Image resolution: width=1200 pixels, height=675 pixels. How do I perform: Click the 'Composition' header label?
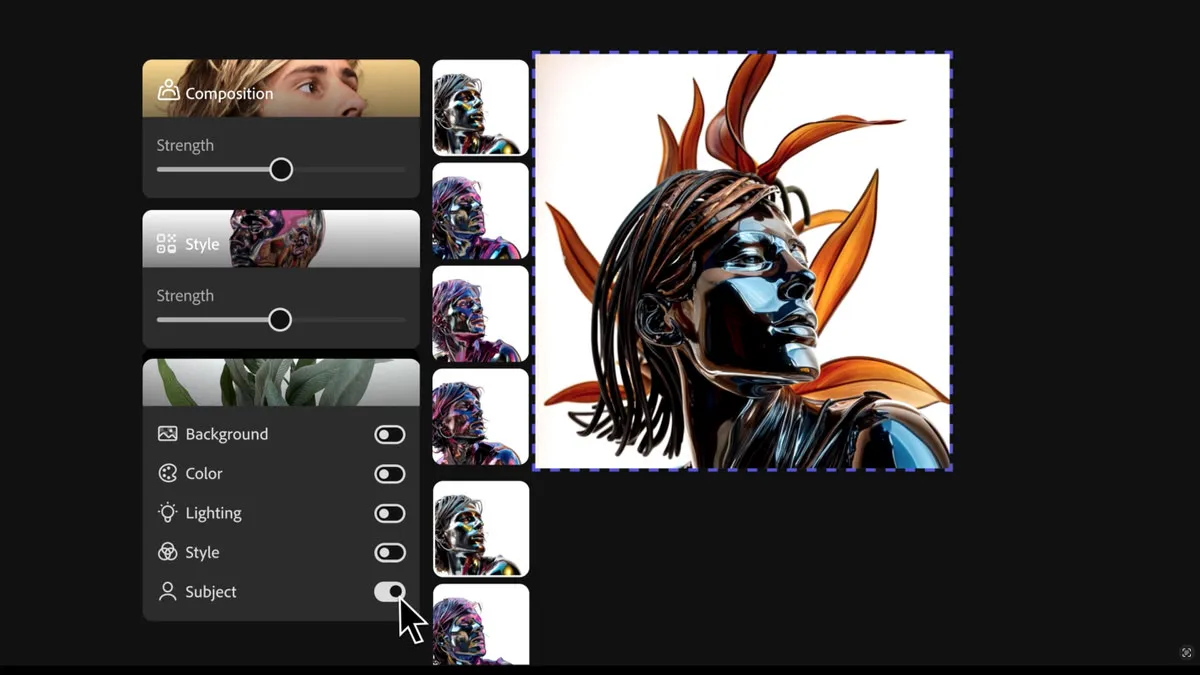229,93
